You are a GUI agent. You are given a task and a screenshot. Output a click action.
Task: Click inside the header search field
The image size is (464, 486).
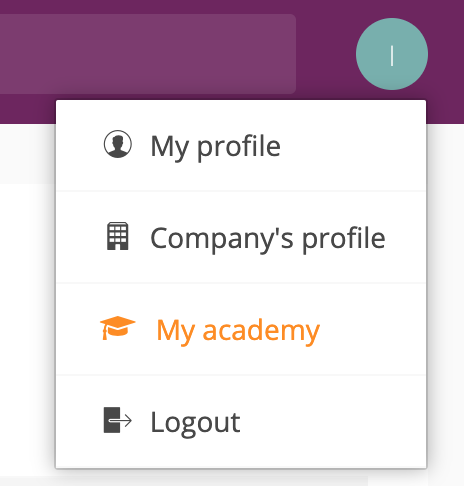point(148,54)
